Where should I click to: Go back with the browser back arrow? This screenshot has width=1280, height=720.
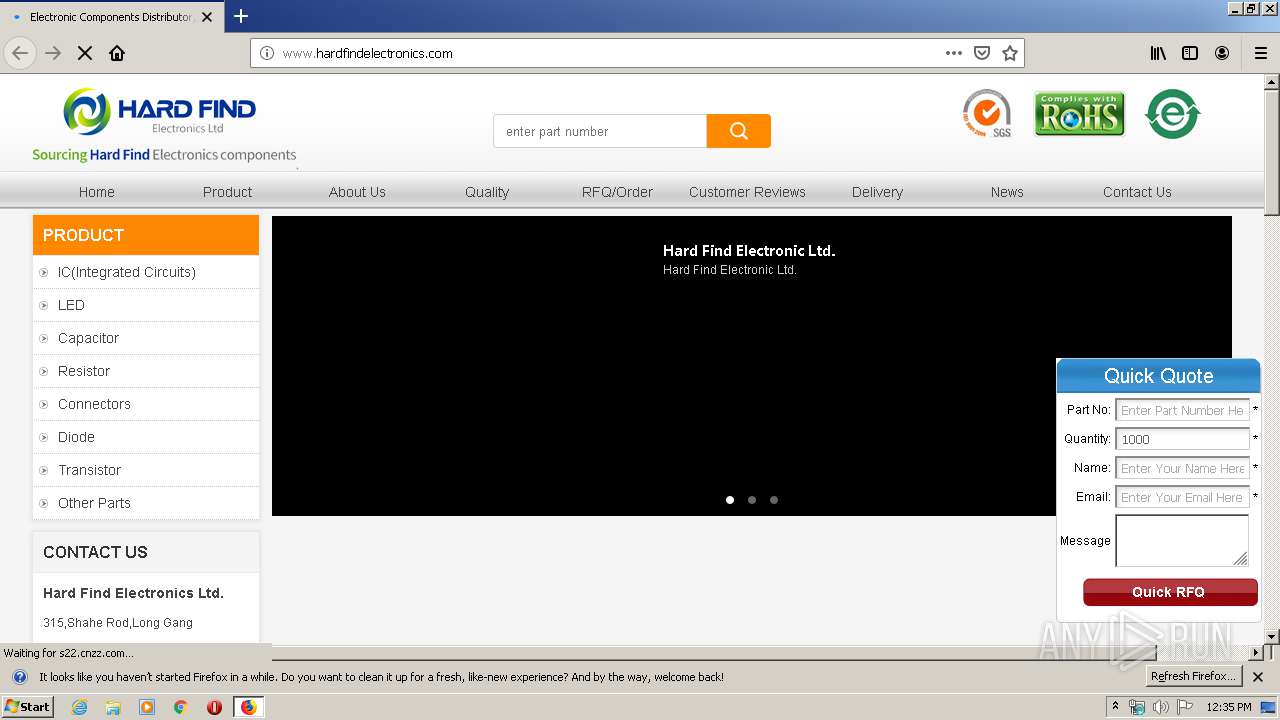(20, 53)
